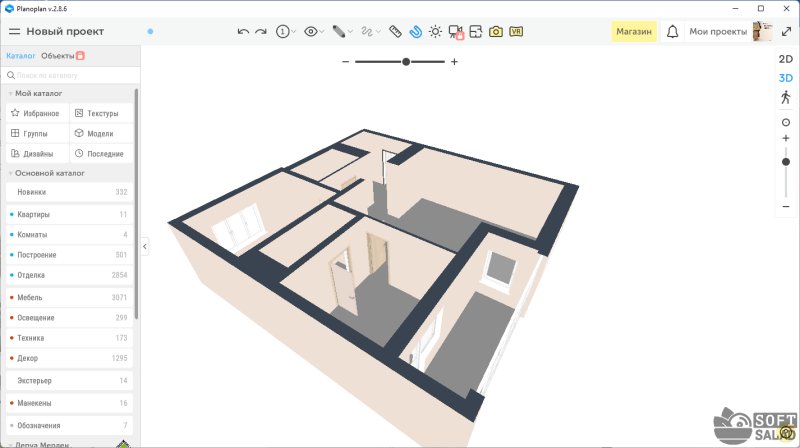Switch to 2D view mode
This screenshot has width=800, height=448.
click(785, 59)
